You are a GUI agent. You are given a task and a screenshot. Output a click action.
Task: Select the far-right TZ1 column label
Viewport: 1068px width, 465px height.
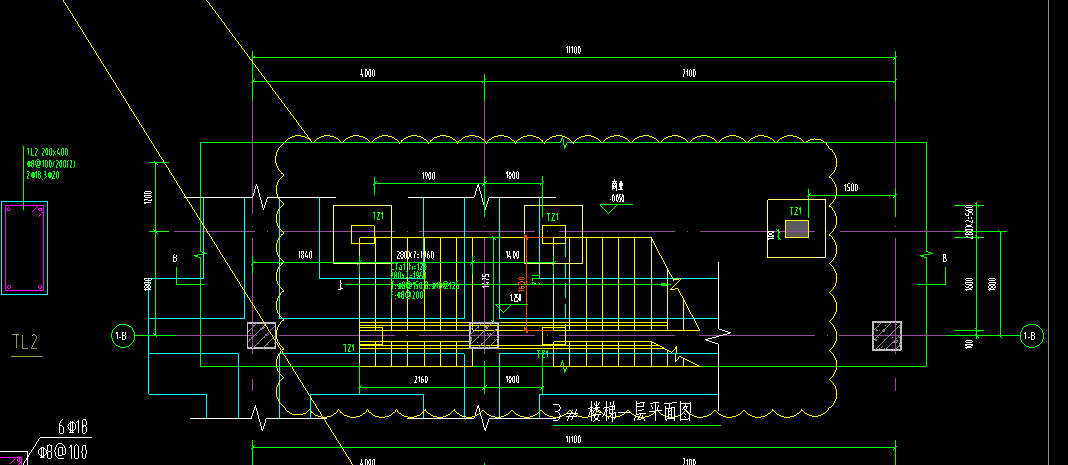795,212
